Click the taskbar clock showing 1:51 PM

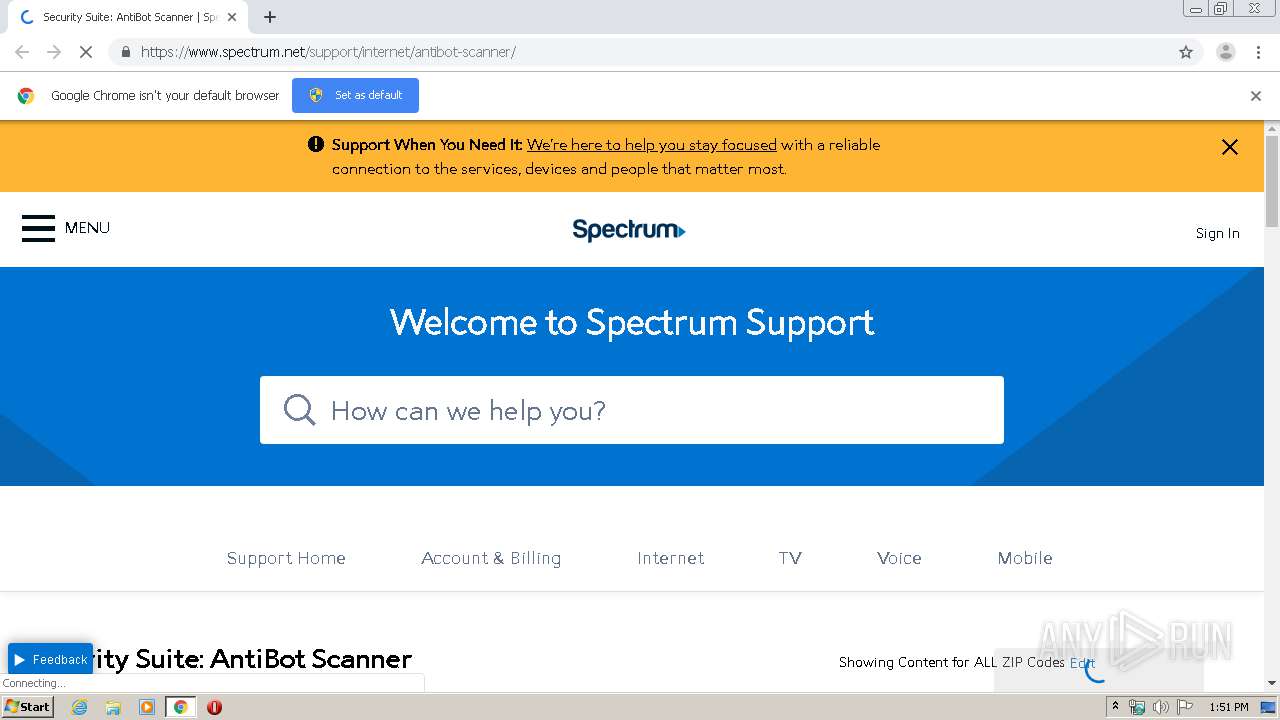(x=1228, y=707)
